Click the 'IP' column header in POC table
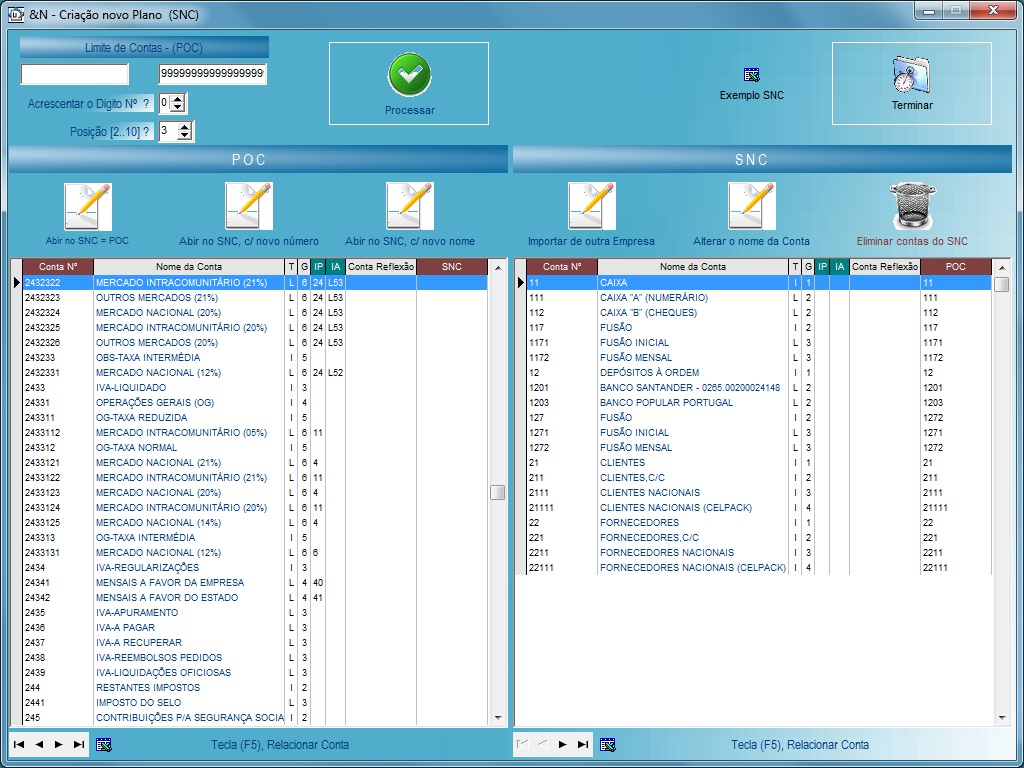This screenshot has height=768, width=1024. pos(318,266)
